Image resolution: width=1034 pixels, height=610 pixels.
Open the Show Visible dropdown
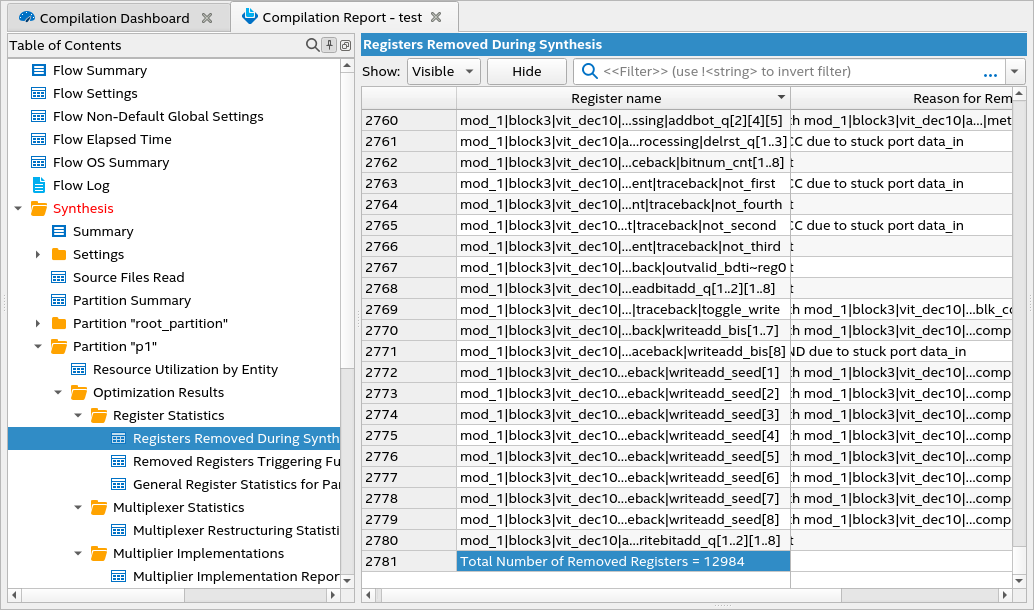pos(443,71)
